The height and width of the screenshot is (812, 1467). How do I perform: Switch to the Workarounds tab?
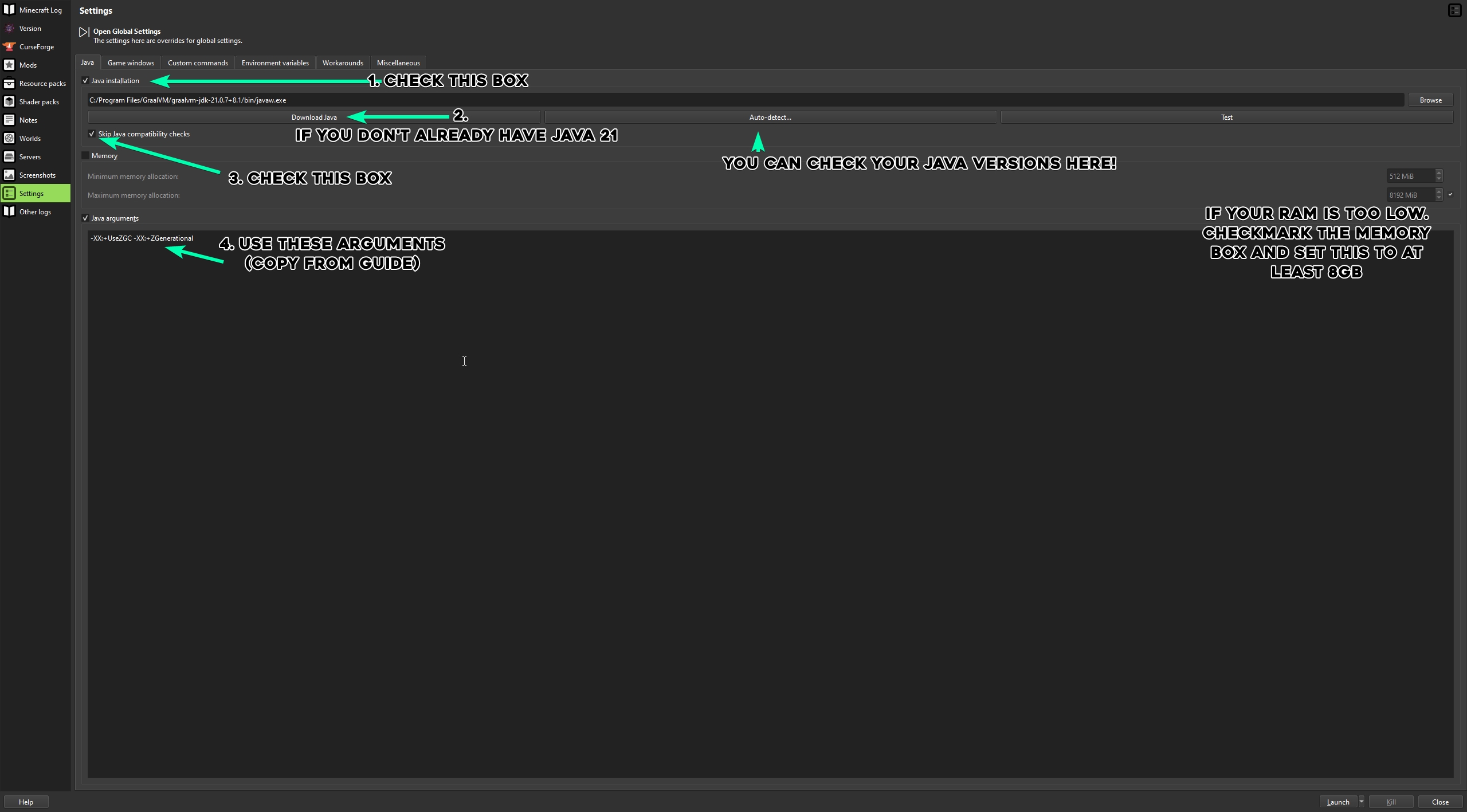pos(342,62)
